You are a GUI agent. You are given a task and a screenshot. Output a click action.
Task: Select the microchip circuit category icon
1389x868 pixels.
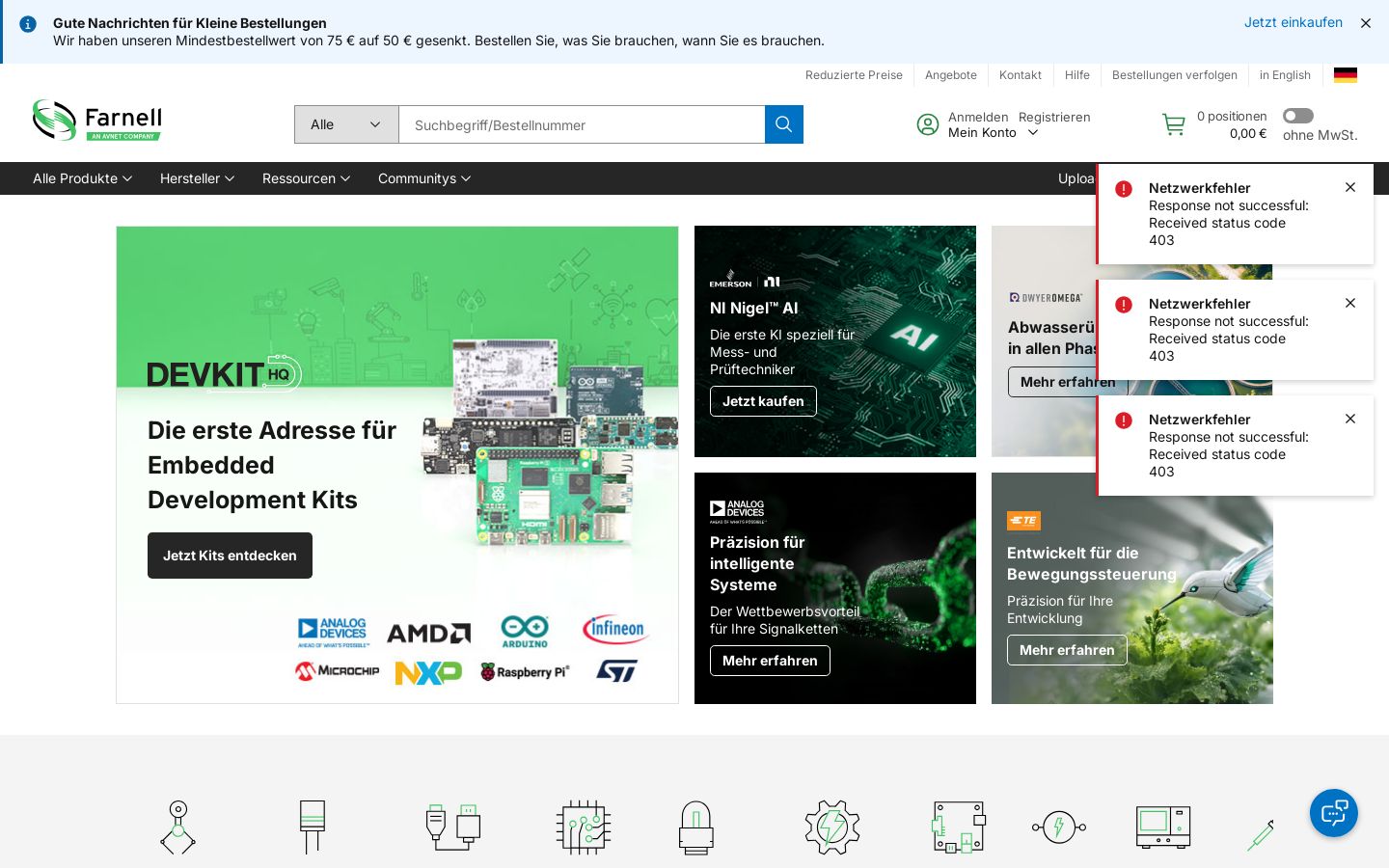[584, 827]
